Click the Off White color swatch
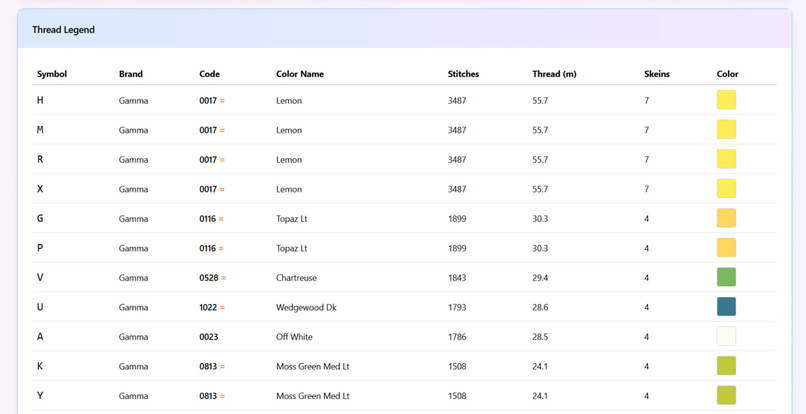This screenshot has width=806, height=414. click(726, 336)
